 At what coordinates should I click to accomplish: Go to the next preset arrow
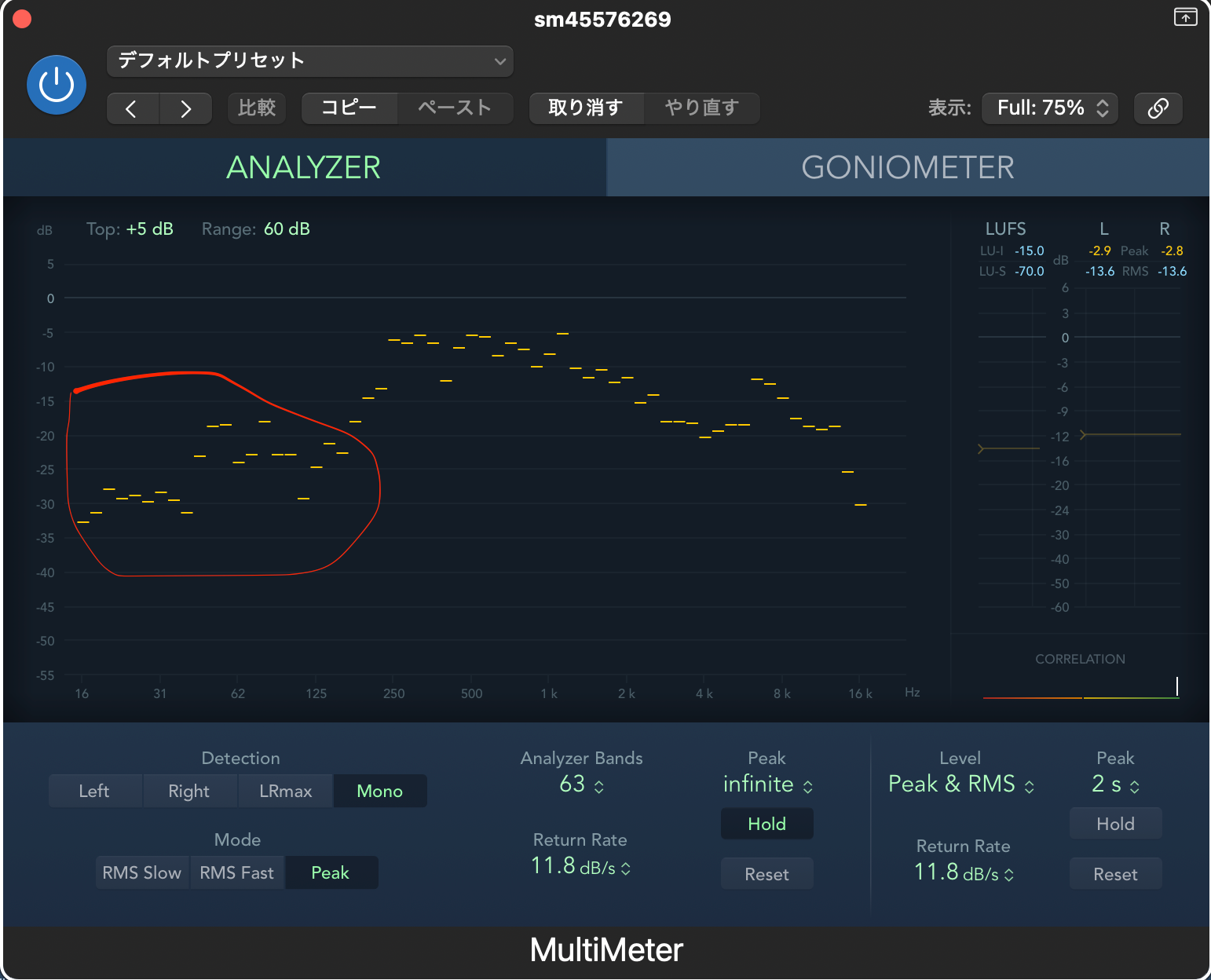click(x=186, y=108)
